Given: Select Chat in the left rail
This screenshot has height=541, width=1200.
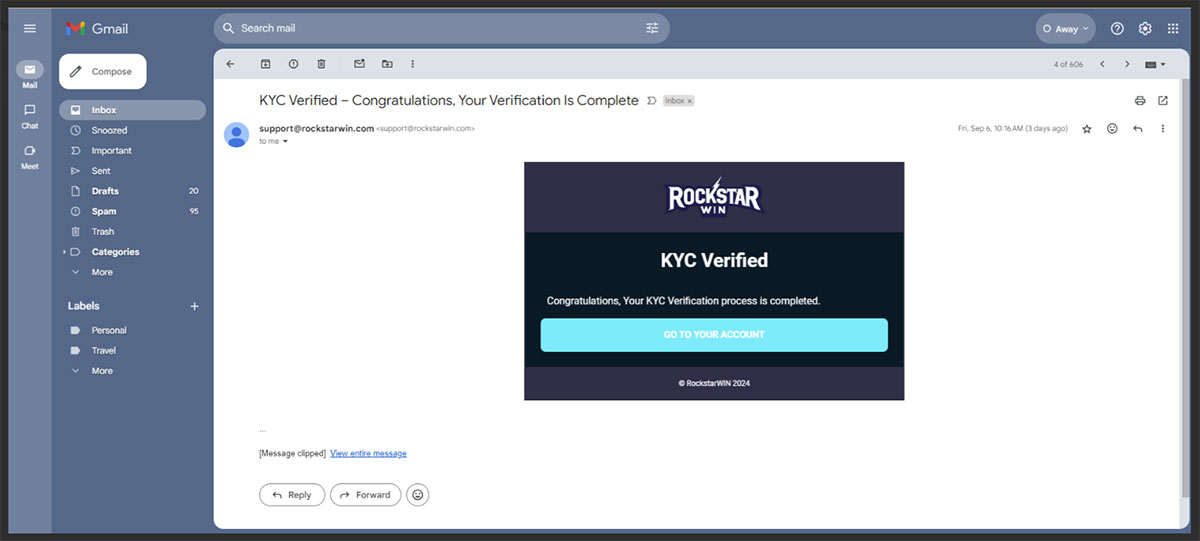Looking at the screenshot, I should tap(30, 116).
